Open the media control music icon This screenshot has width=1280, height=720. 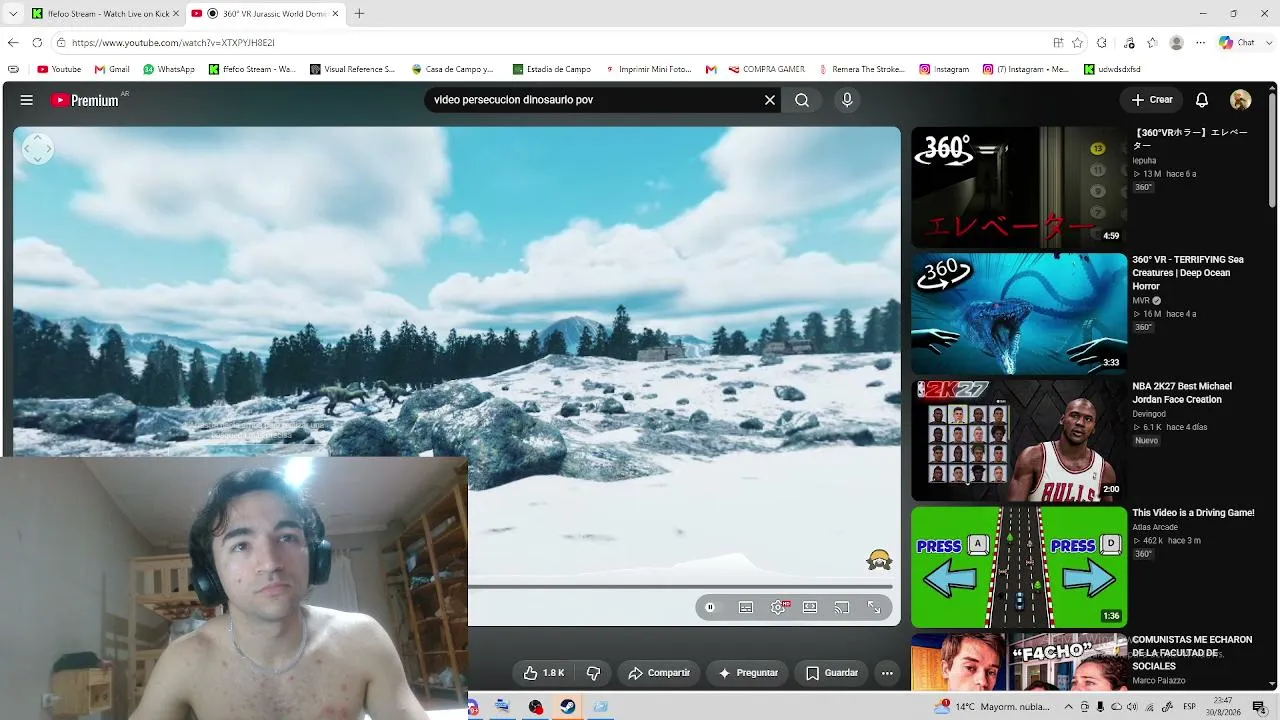(1129, 43)
